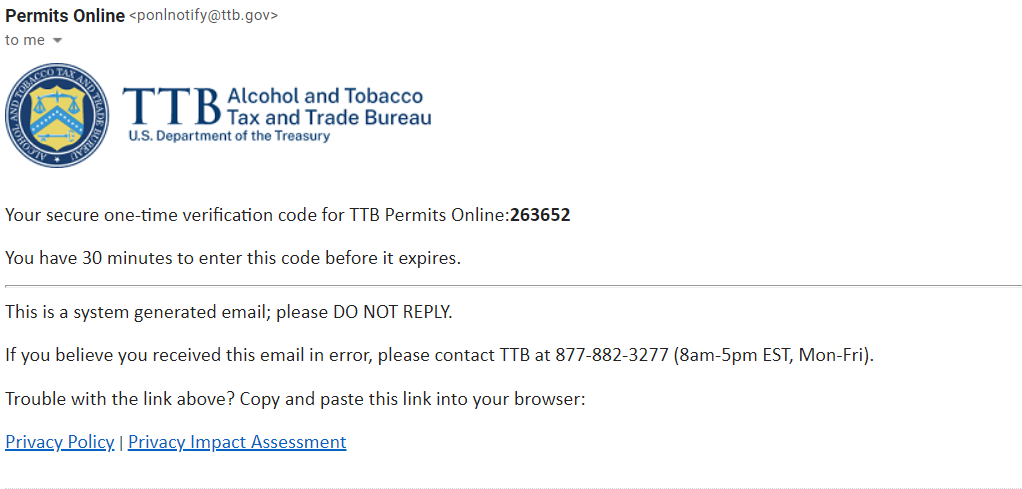This screenshot has width=1022, height=489.
Task: Click "Your secure one-time verification code" text
Action: (x=175, y=215)
